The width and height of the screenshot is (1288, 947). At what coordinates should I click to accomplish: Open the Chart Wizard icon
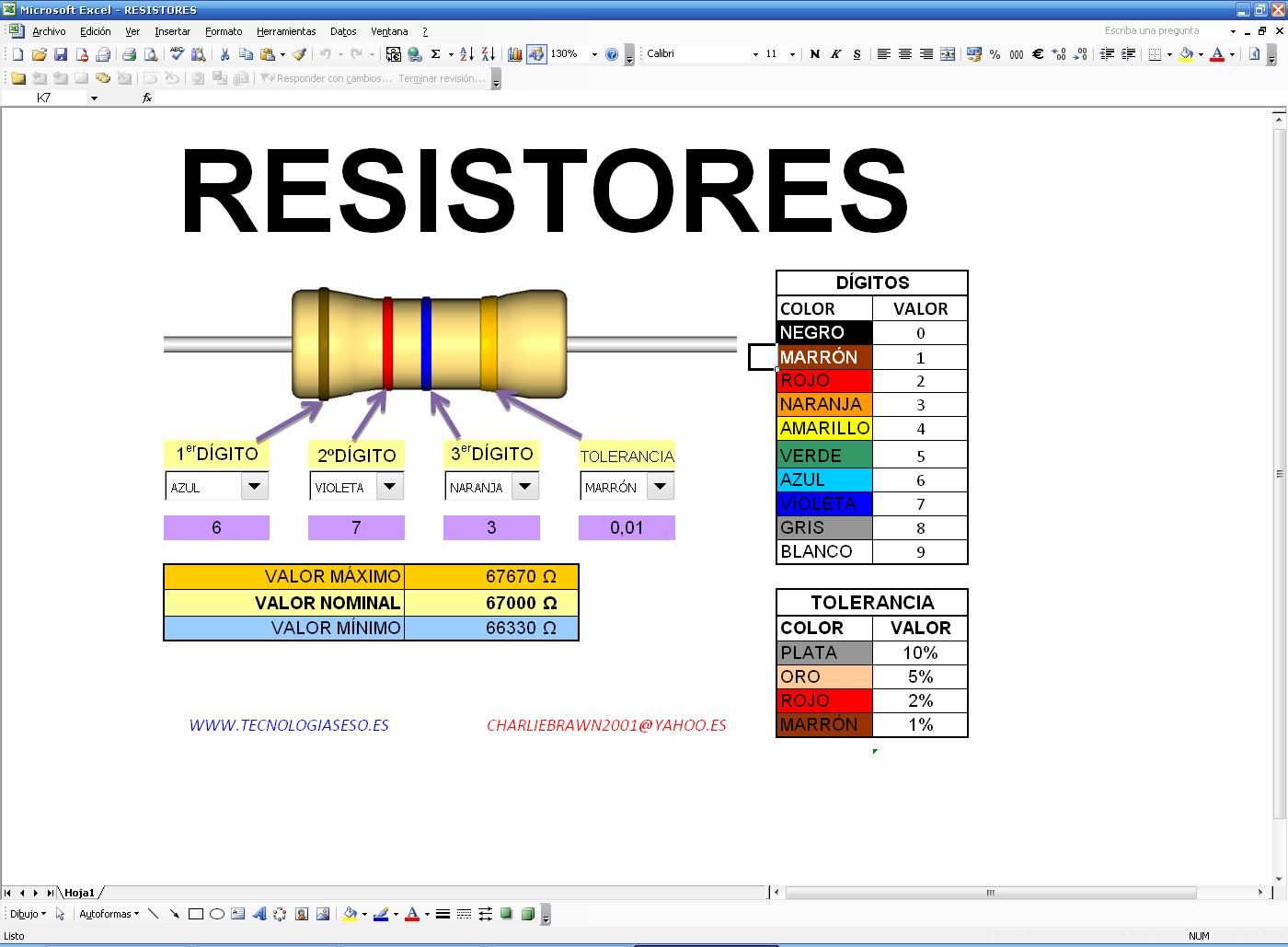coord(515,55)
